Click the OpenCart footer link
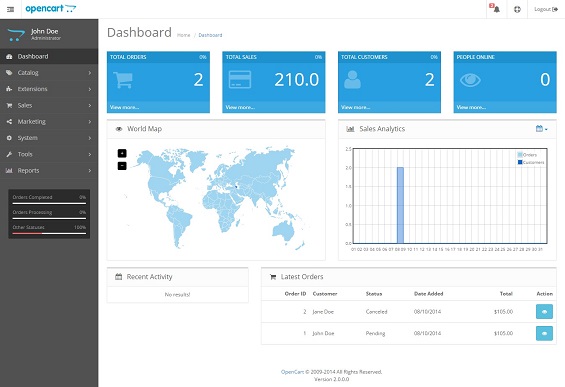This screenshot has width=565, height=387. tap(292, 372)
